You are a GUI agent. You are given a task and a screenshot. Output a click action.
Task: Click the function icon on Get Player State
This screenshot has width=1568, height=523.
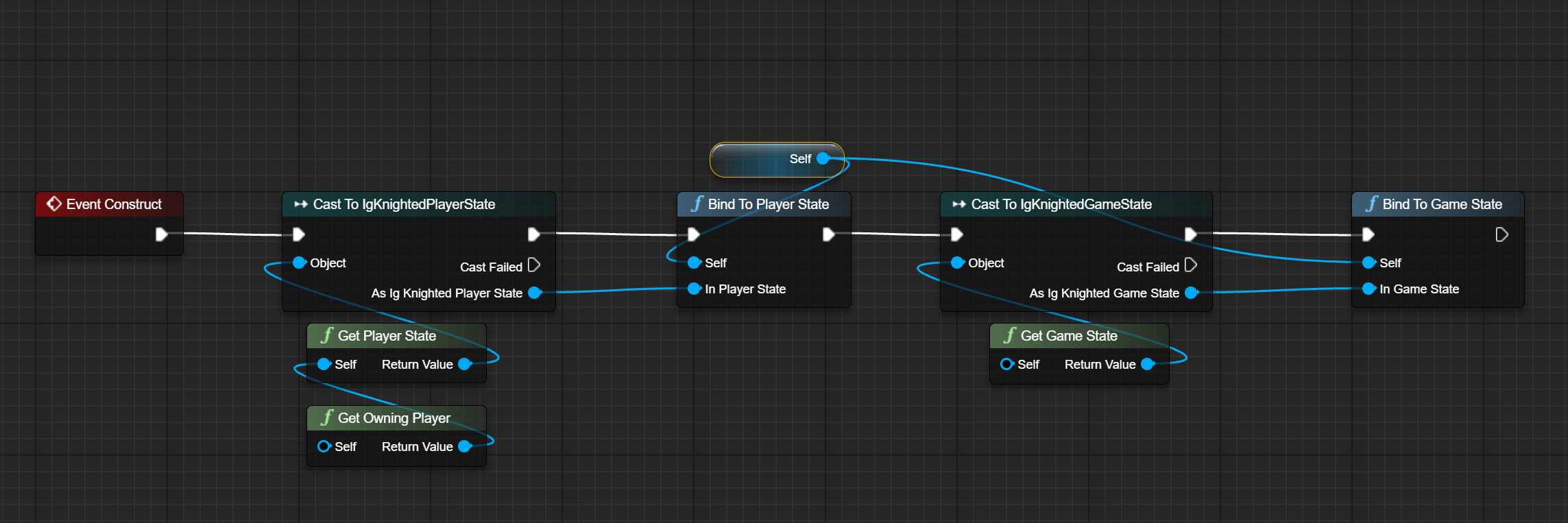[x=327, y=335]
